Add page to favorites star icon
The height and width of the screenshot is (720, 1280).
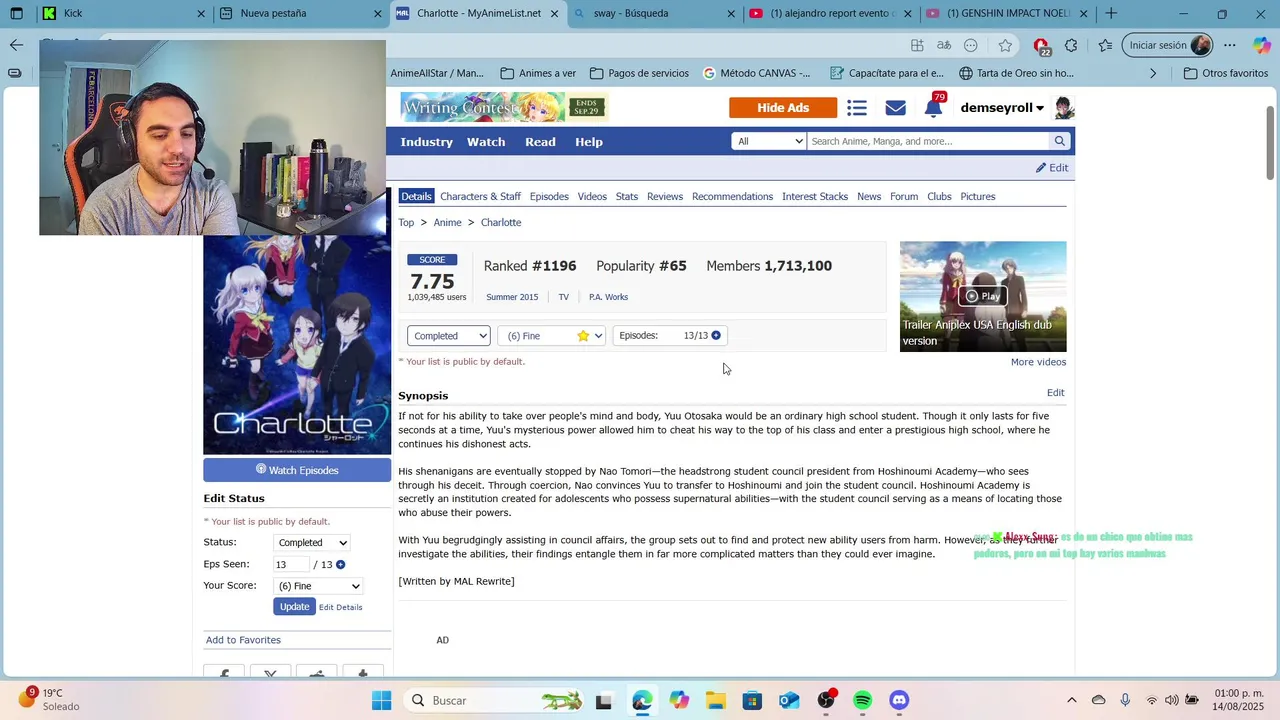(x=1005, y=45)
